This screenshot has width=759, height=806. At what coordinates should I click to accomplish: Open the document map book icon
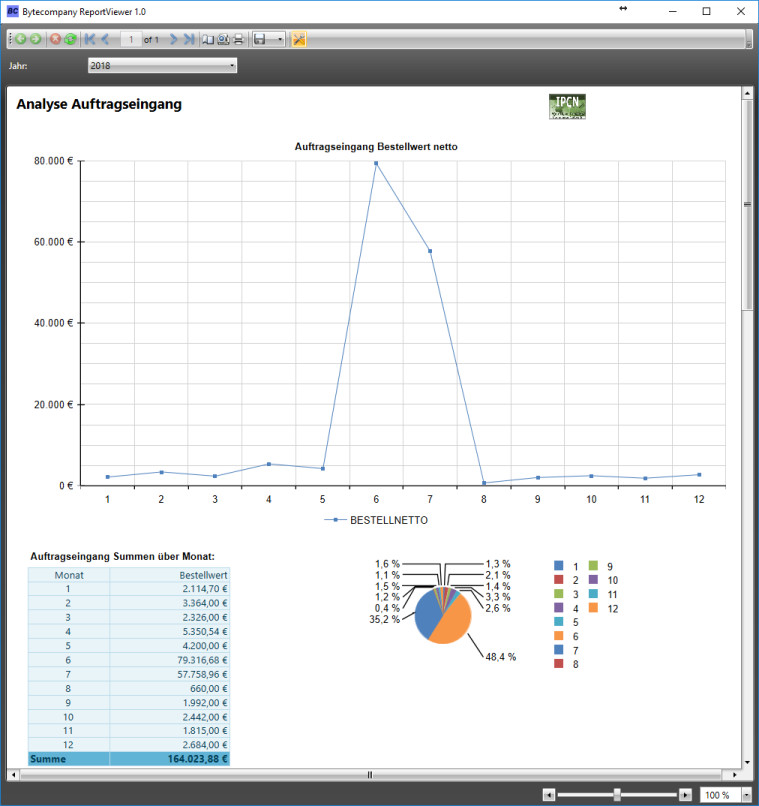pyautogui.click(x=208, y=39)
